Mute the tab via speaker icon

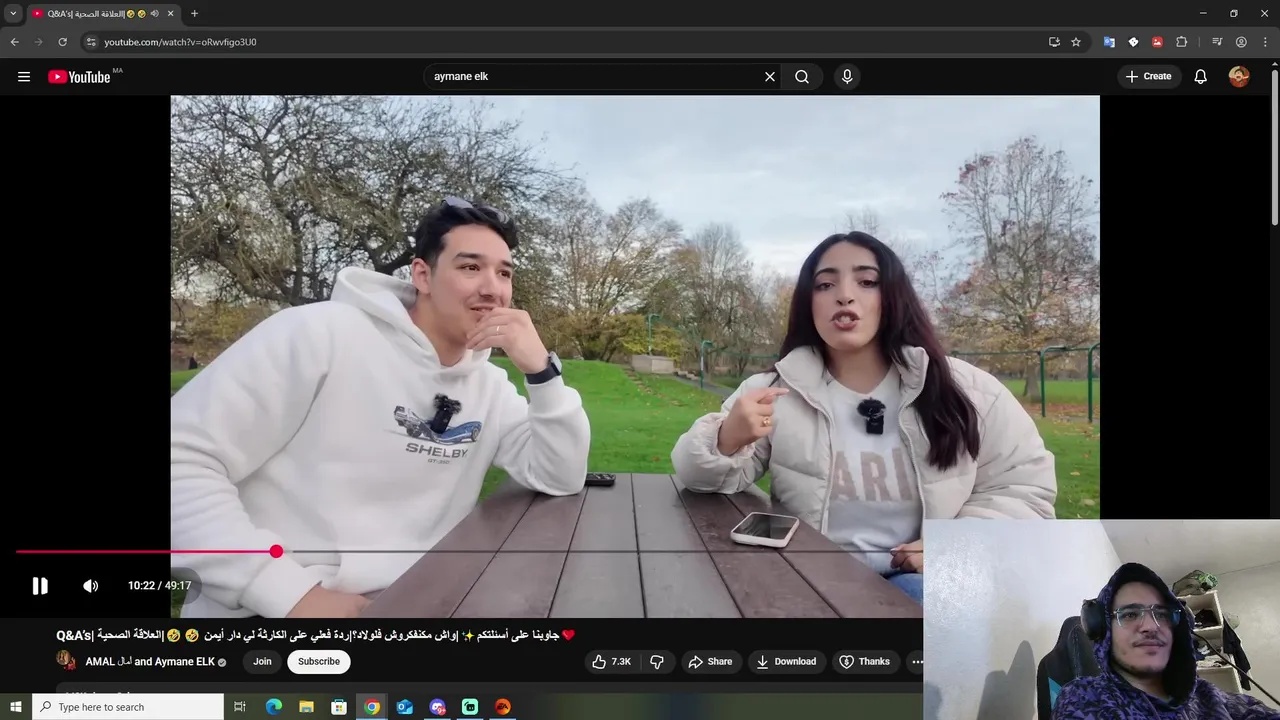tap(154, 14)
